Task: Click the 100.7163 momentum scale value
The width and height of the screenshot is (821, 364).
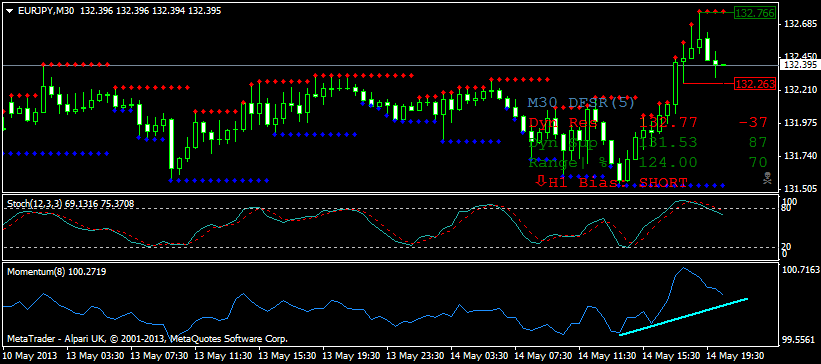Action: (x=800, y=270)
